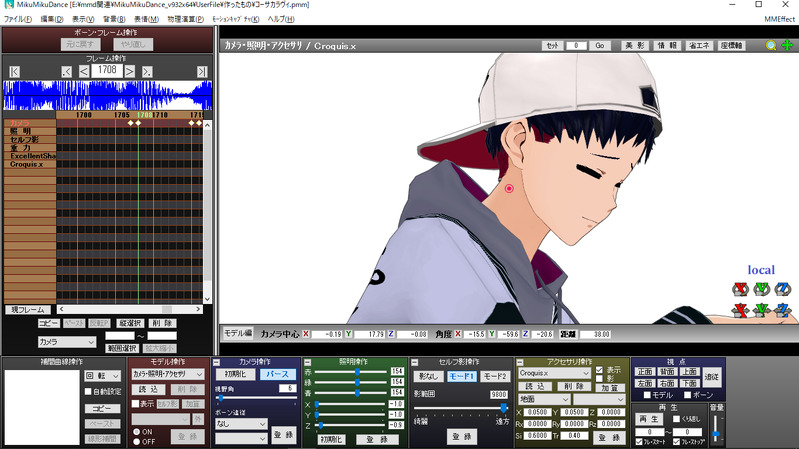
Task: Open the 表示(V) menu
Action: (x=83, y=19)
